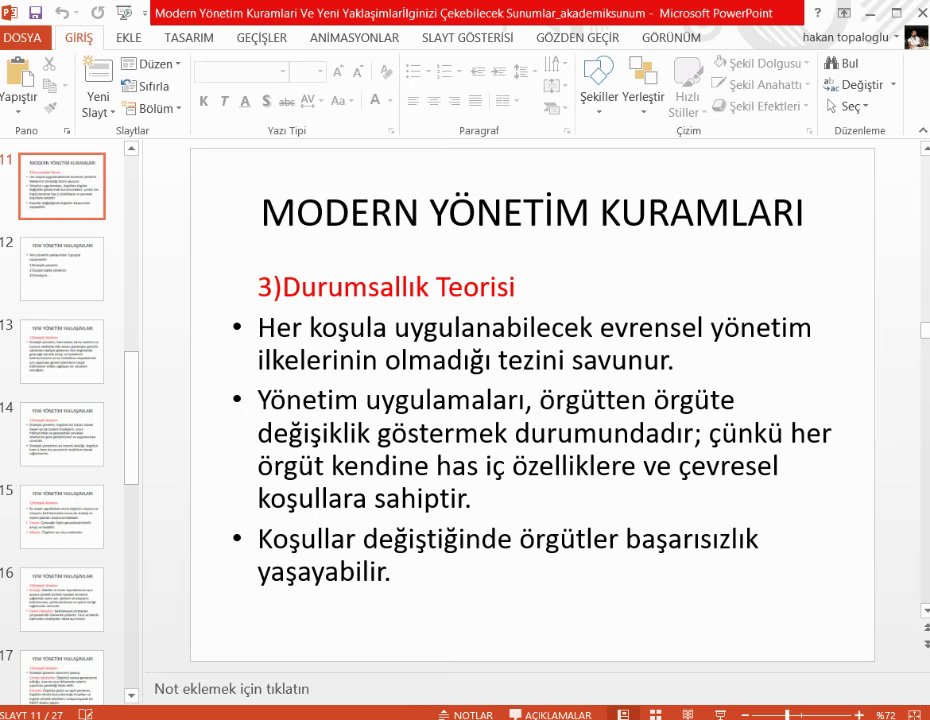Undo the last action
Screen dimensions: 930x720
[62, 12]
